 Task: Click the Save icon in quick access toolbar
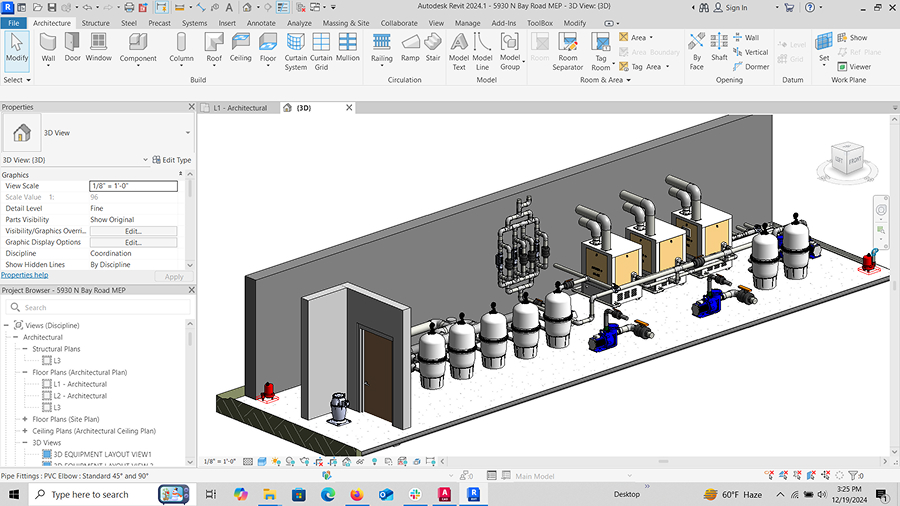coord(52,7)
